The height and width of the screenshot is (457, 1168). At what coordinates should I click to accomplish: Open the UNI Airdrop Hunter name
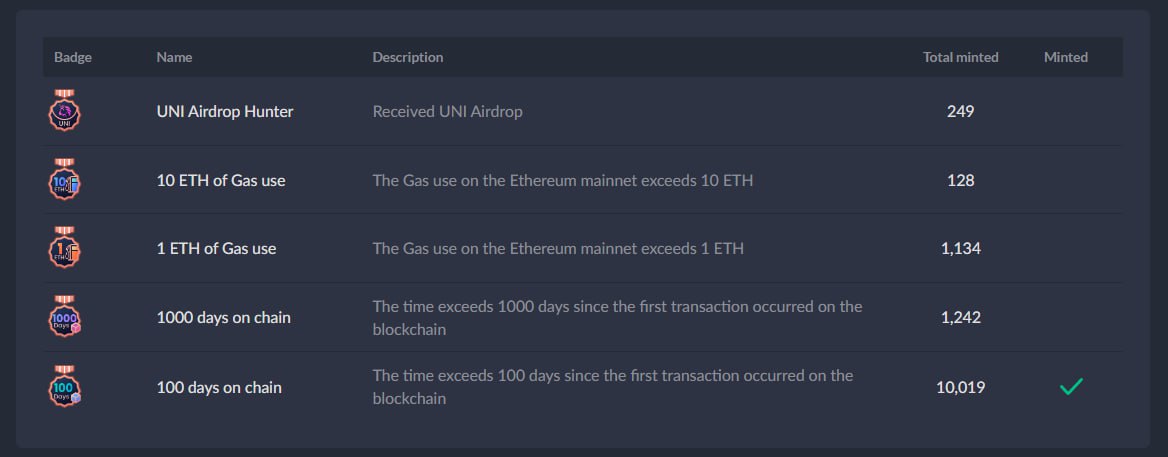[x=225, y=111]
